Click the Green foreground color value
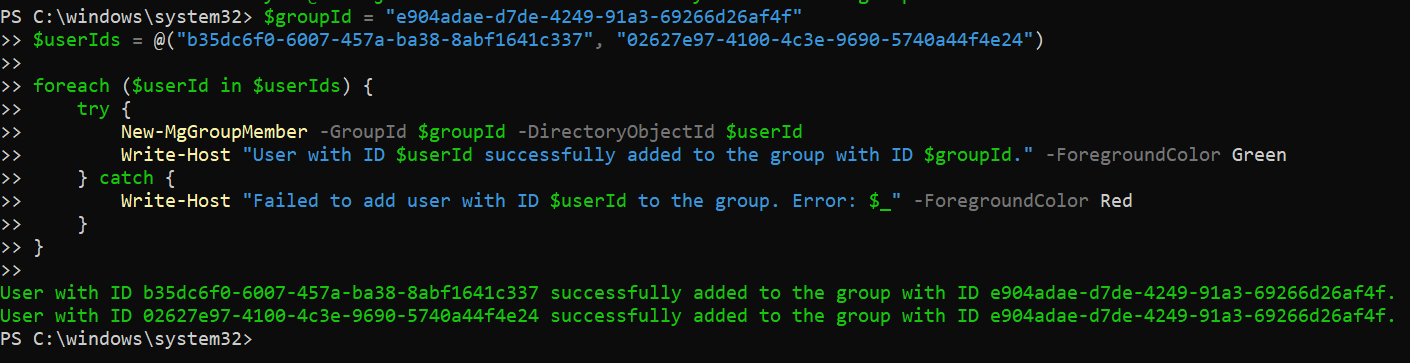 click(x=1259, y=155)
